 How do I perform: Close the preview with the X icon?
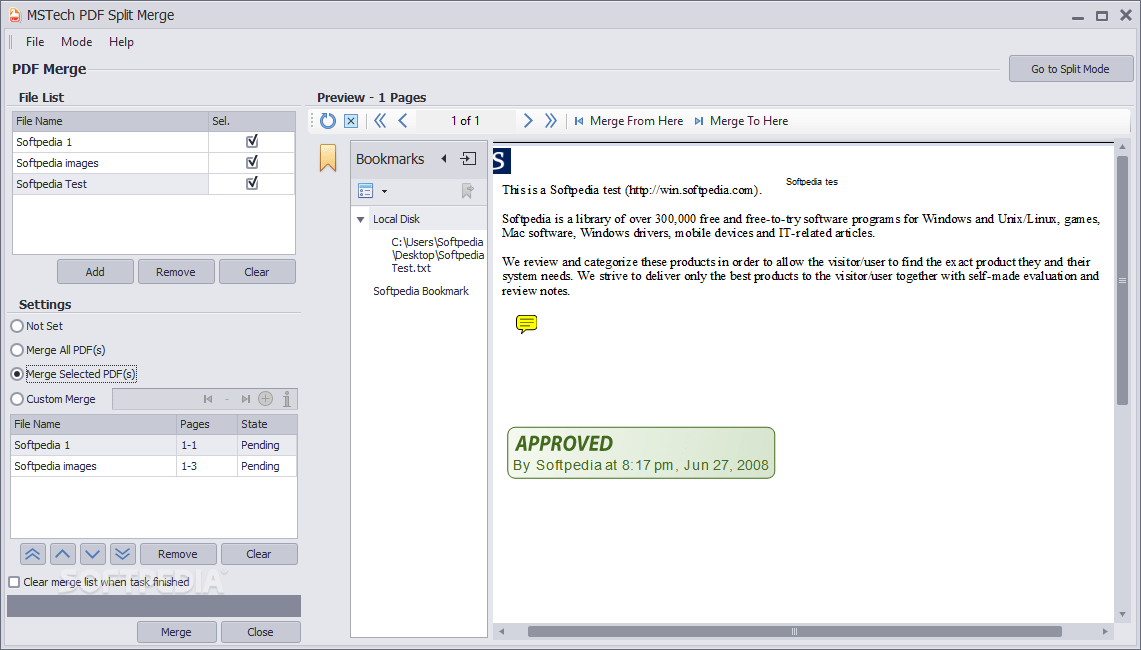click(x=351, y=121)
